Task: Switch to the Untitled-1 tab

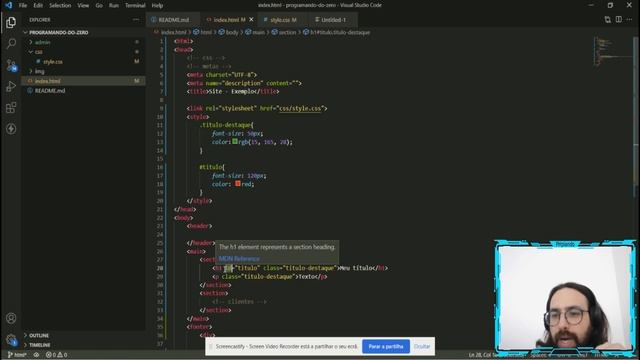Action: 333,20
